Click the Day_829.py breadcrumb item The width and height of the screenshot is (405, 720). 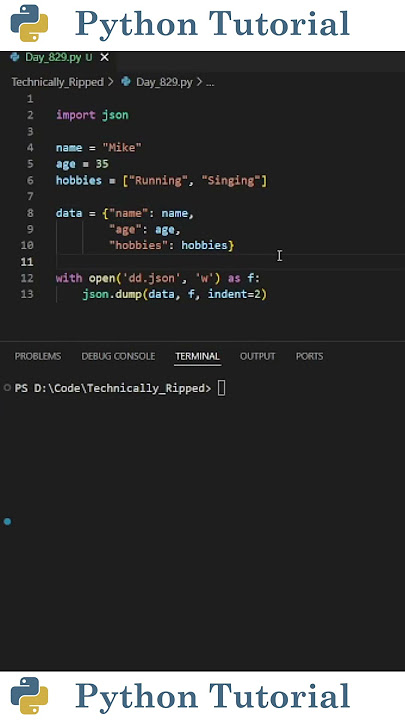pyautogui.click(x=164, y=82)
